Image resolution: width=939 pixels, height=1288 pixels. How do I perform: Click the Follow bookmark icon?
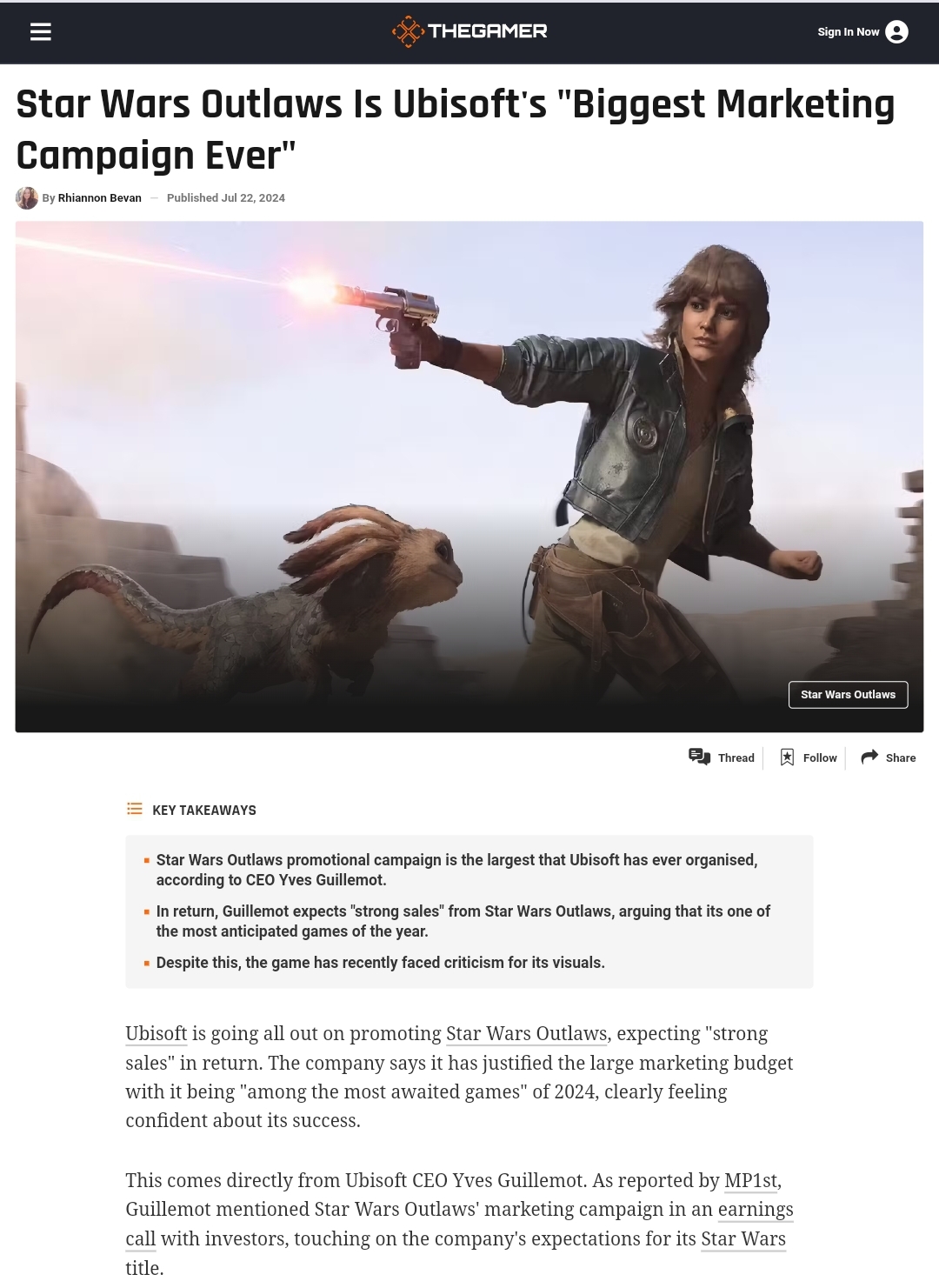787,757
